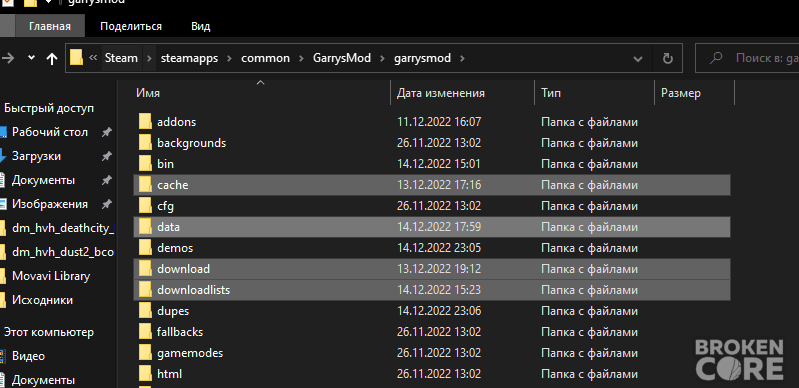The width and height of the screenshot is (799, 388).
Task: Refresh the current folder view
Action: pyautogui.click(x=668, y=58)
